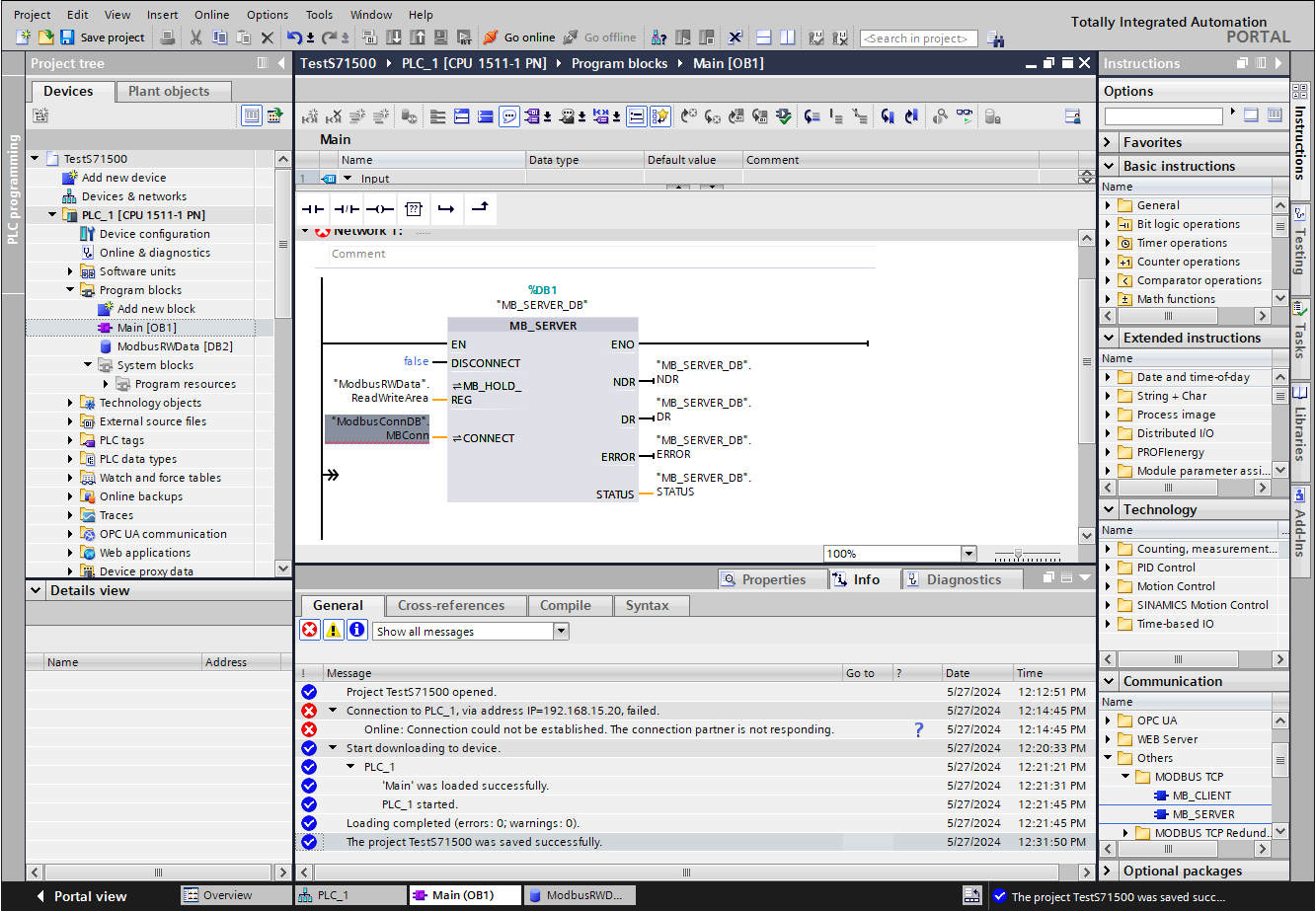
Task: Toggle warnings filter icon in Info
Action: 334,631
